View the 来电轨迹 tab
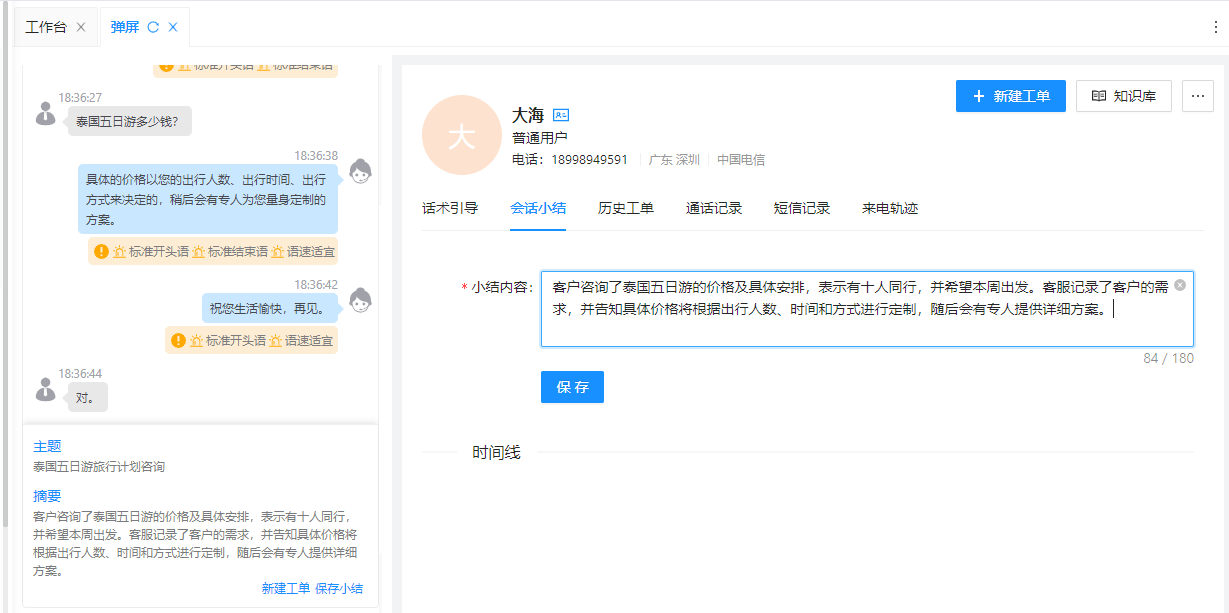1229x613 pixels. [x=890, y=209]
